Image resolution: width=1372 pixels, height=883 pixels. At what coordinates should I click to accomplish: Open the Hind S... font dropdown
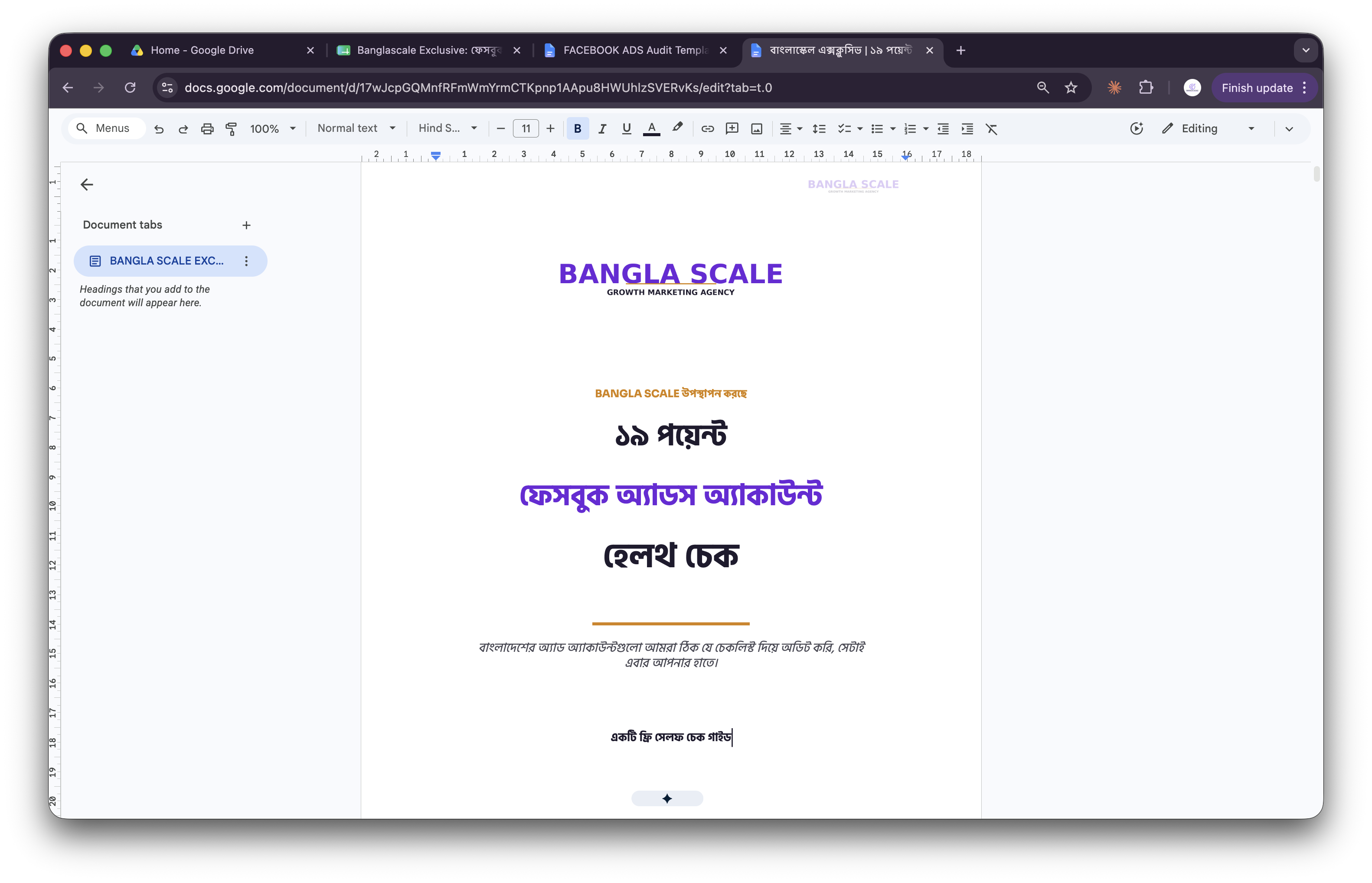point(447,128)
